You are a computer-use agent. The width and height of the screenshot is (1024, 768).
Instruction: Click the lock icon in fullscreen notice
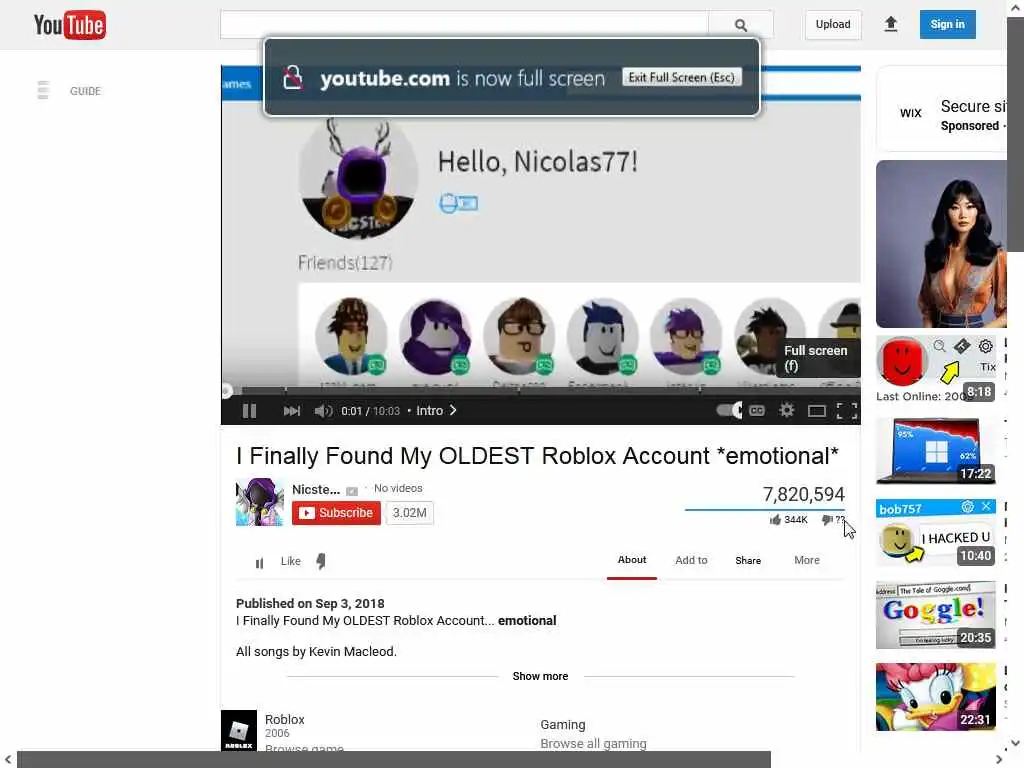pos(293,77)
